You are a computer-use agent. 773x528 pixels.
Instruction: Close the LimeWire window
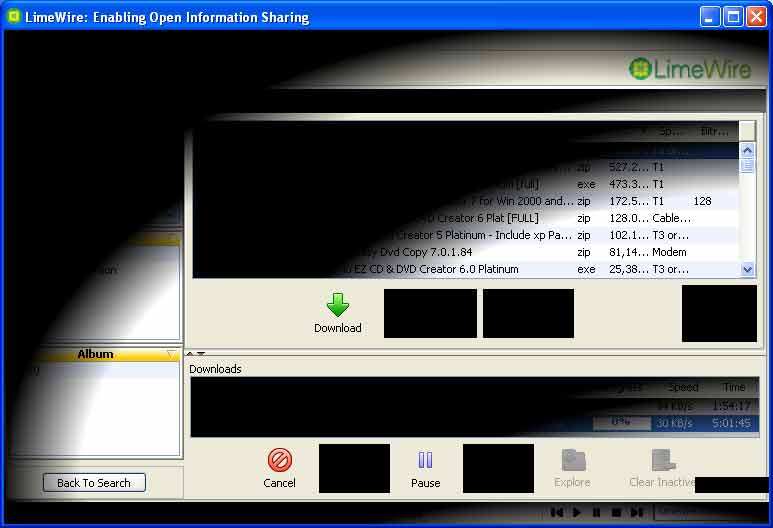pyautogui.click(x=756, y=17)
